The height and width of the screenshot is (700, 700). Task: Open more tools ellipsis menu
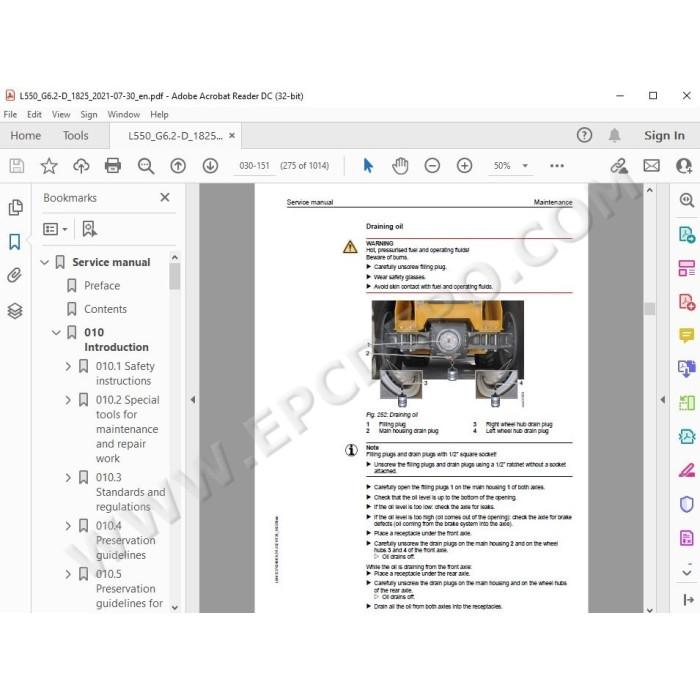[557, 166]
